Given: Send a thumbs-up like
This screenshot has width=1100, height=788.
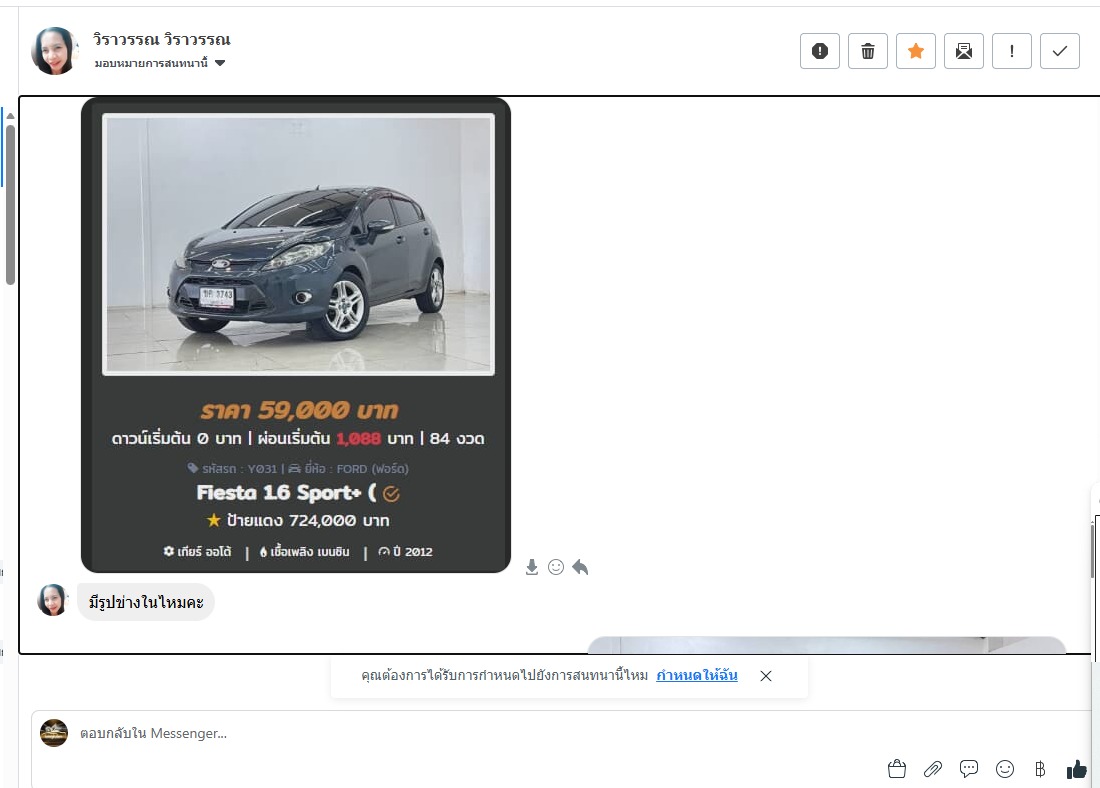Looking at the screenshot, I should point(1076,769).
